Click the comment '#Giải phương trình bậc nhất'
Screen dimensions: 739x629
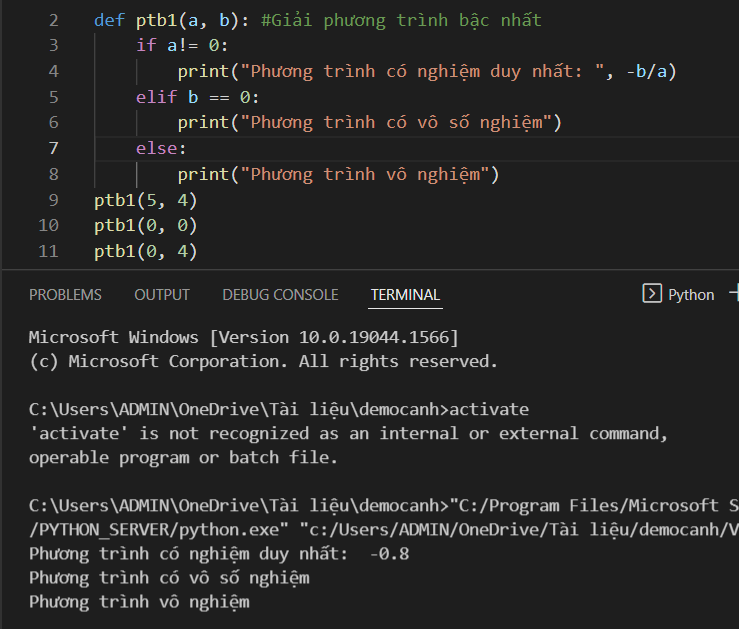tap(401, 20)
